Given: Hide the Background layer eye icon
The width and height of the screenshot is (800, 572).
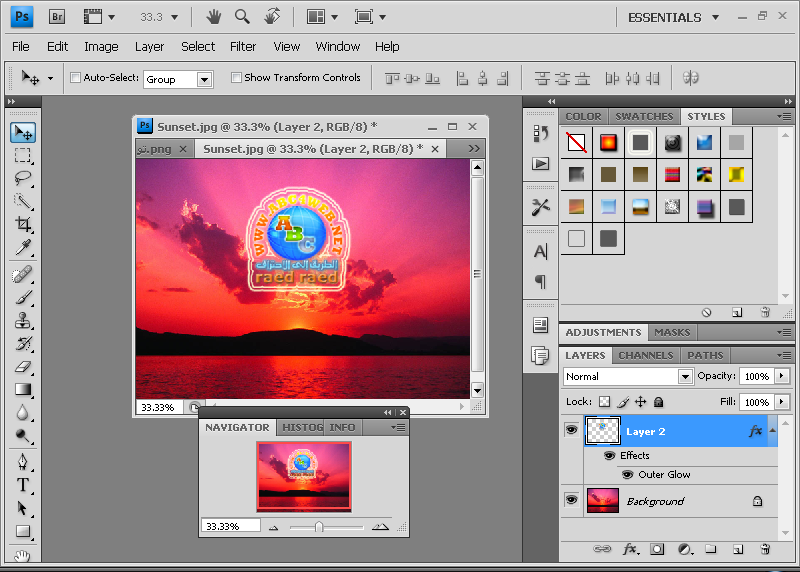Looking at the screenshot, I should coord(571,500).
